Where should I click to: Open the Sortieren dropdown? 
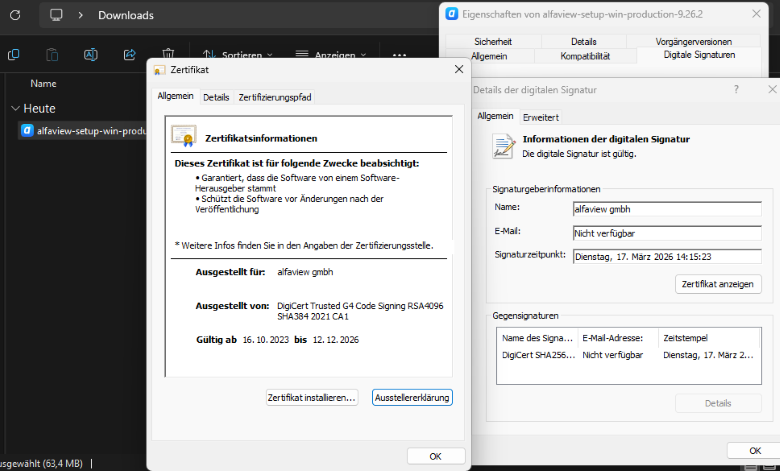(238, 55)
